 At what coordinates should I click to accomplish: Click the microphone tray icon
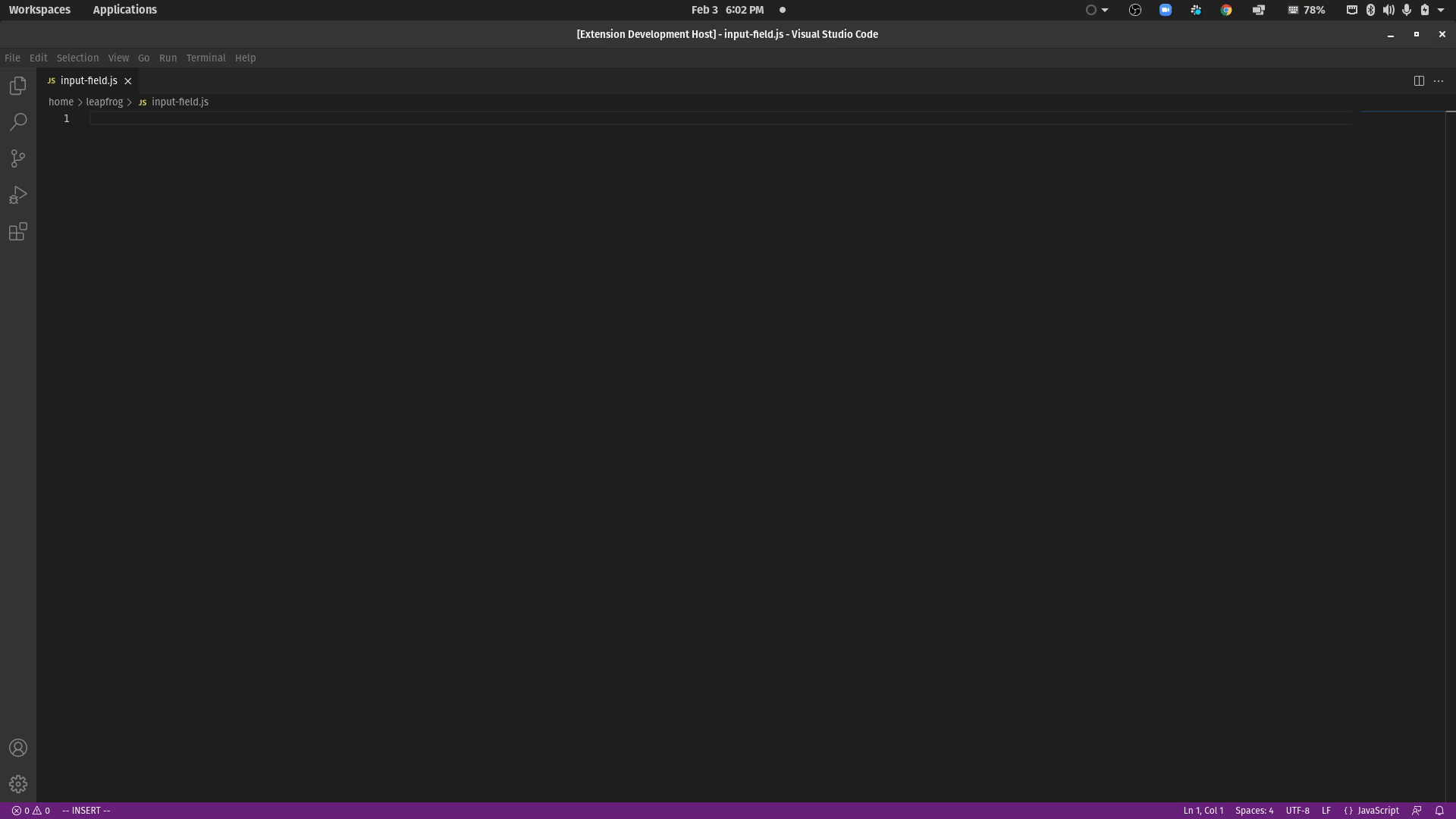coord(1407,10)
